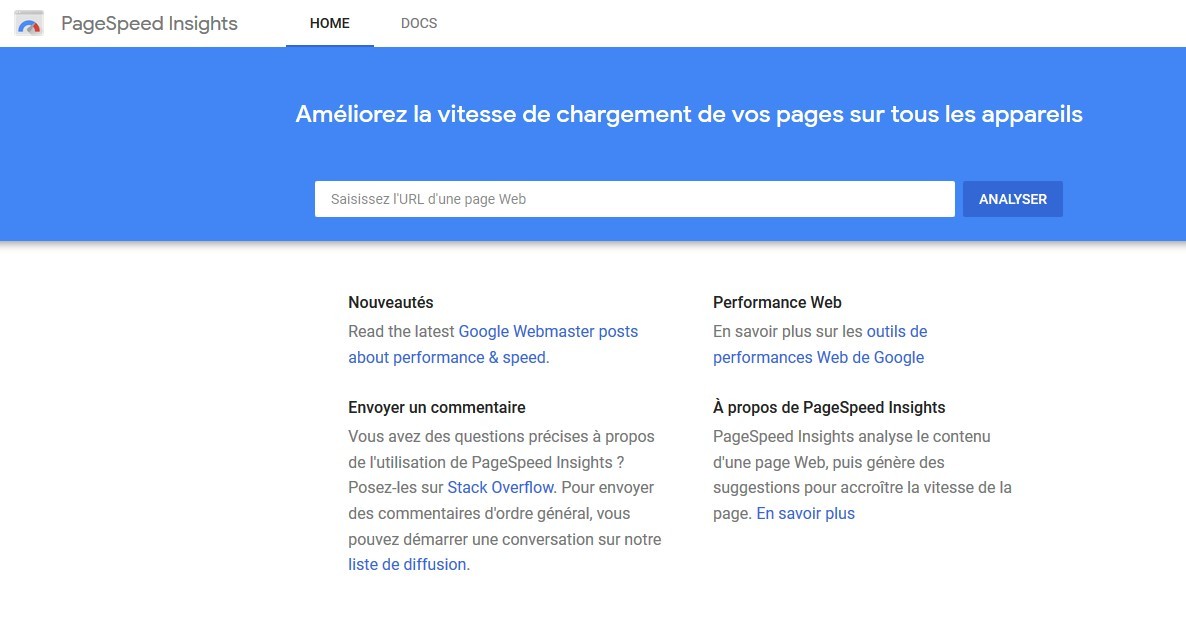
Task: Click the "En savoir plus sur les" text
Action: point(787,331)
